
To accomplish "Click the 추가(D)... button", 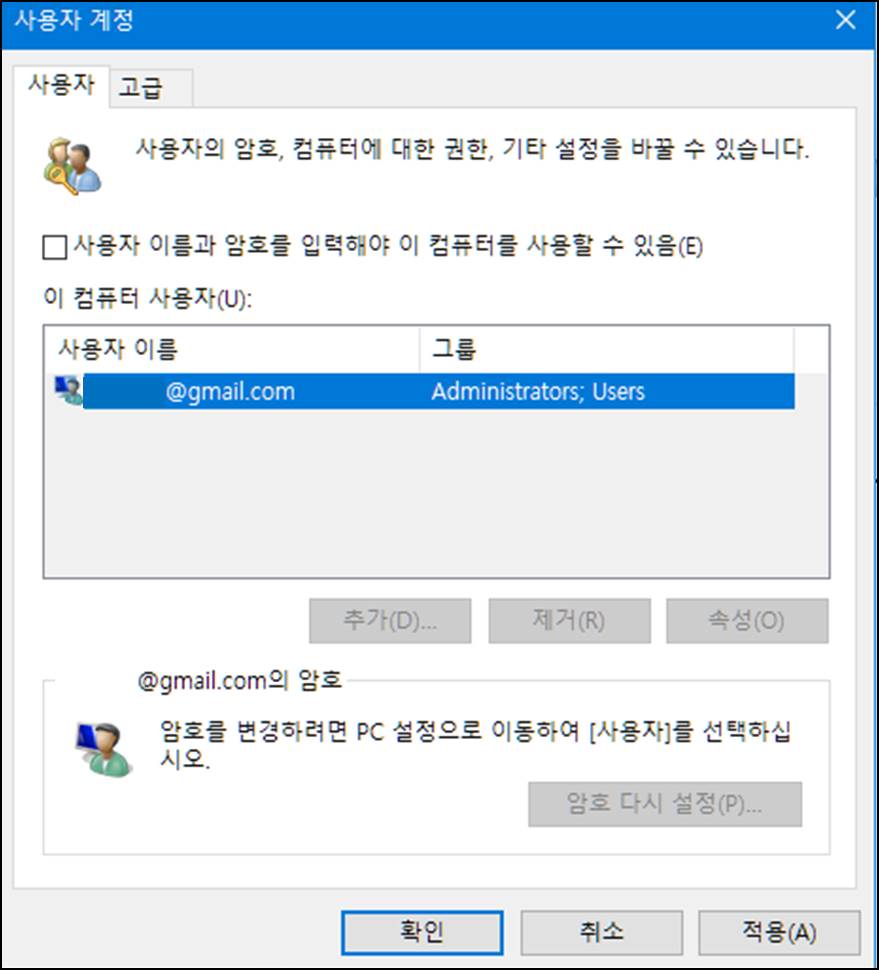I will (390, 620).
